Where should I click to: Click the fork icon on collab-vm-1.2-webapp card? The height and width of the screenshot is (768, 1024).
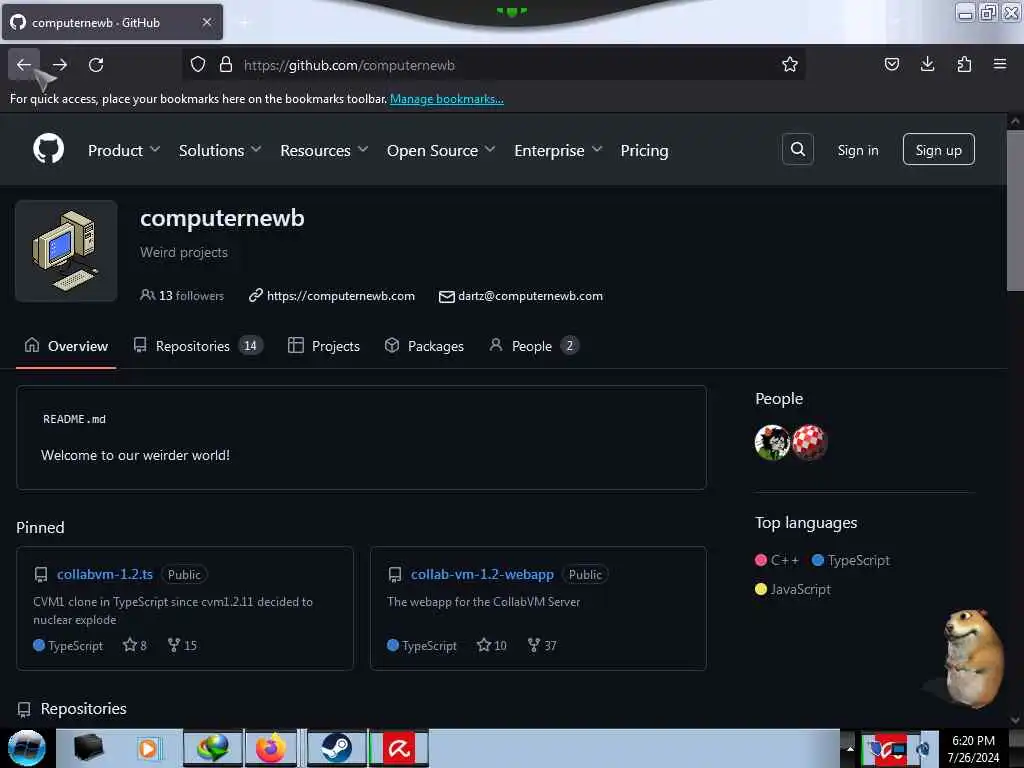tap(534, 645)
